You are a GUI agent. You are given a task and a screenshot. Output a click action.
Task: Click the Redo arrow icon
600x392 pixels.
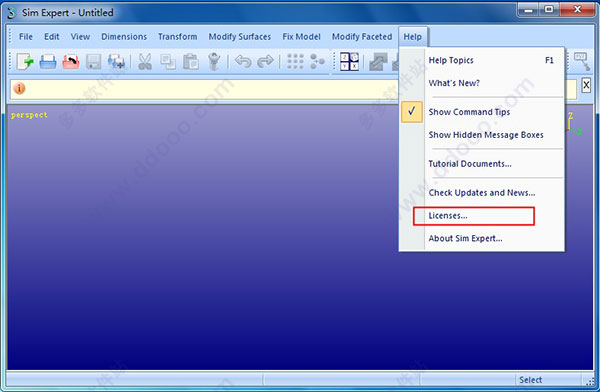pyautogui.click(x=266, y=61)
